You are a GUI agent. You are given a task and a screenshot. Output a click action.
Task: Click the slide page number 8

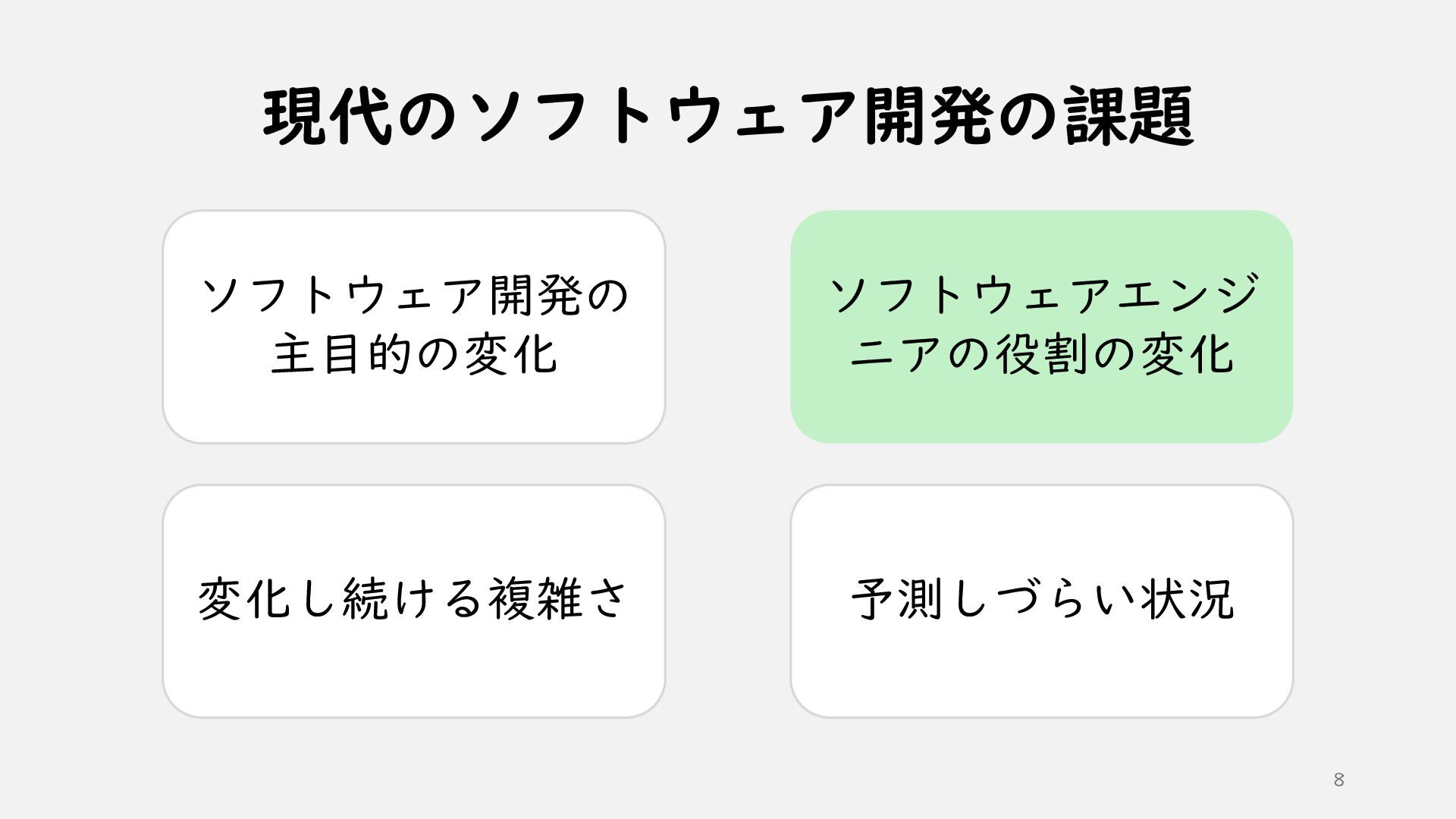click(1338, 780)
